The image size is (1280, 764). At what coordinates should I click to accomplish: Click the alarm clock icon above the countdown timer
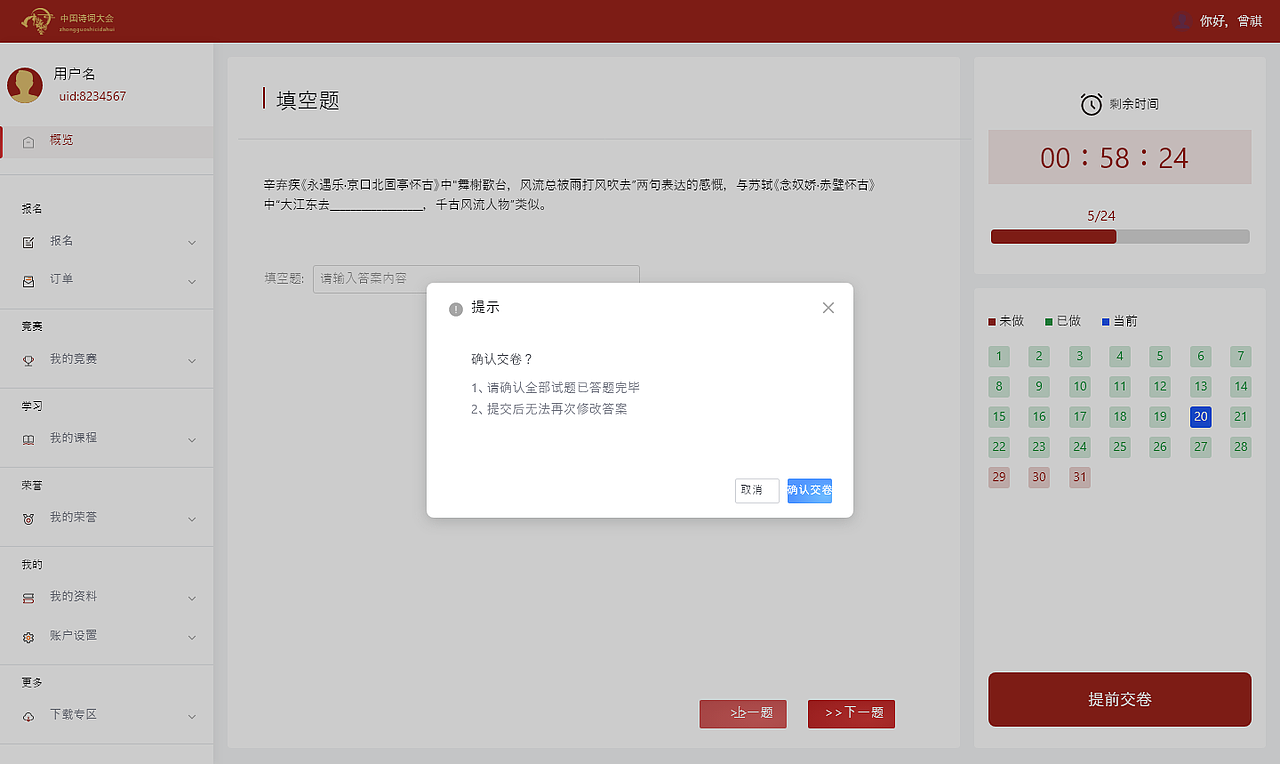click(1090, 103)
